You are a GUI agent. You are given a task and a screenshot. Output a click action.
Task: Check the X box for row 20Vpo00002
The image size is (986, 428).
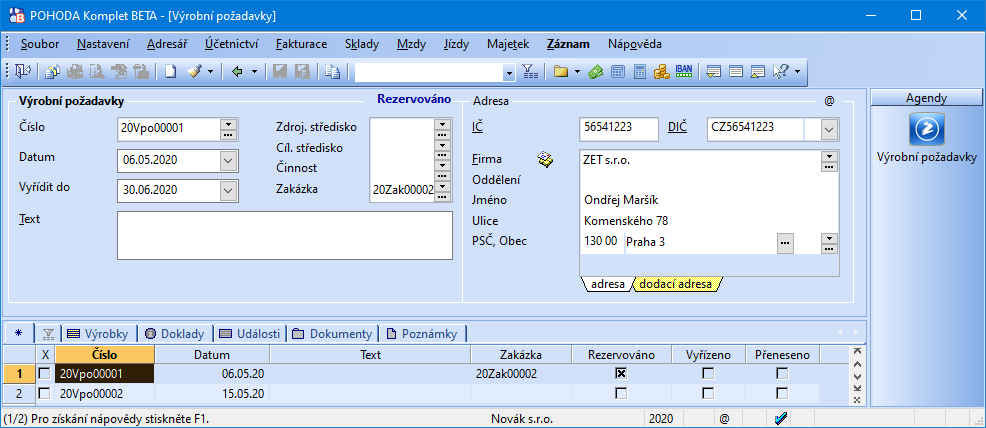44,393
